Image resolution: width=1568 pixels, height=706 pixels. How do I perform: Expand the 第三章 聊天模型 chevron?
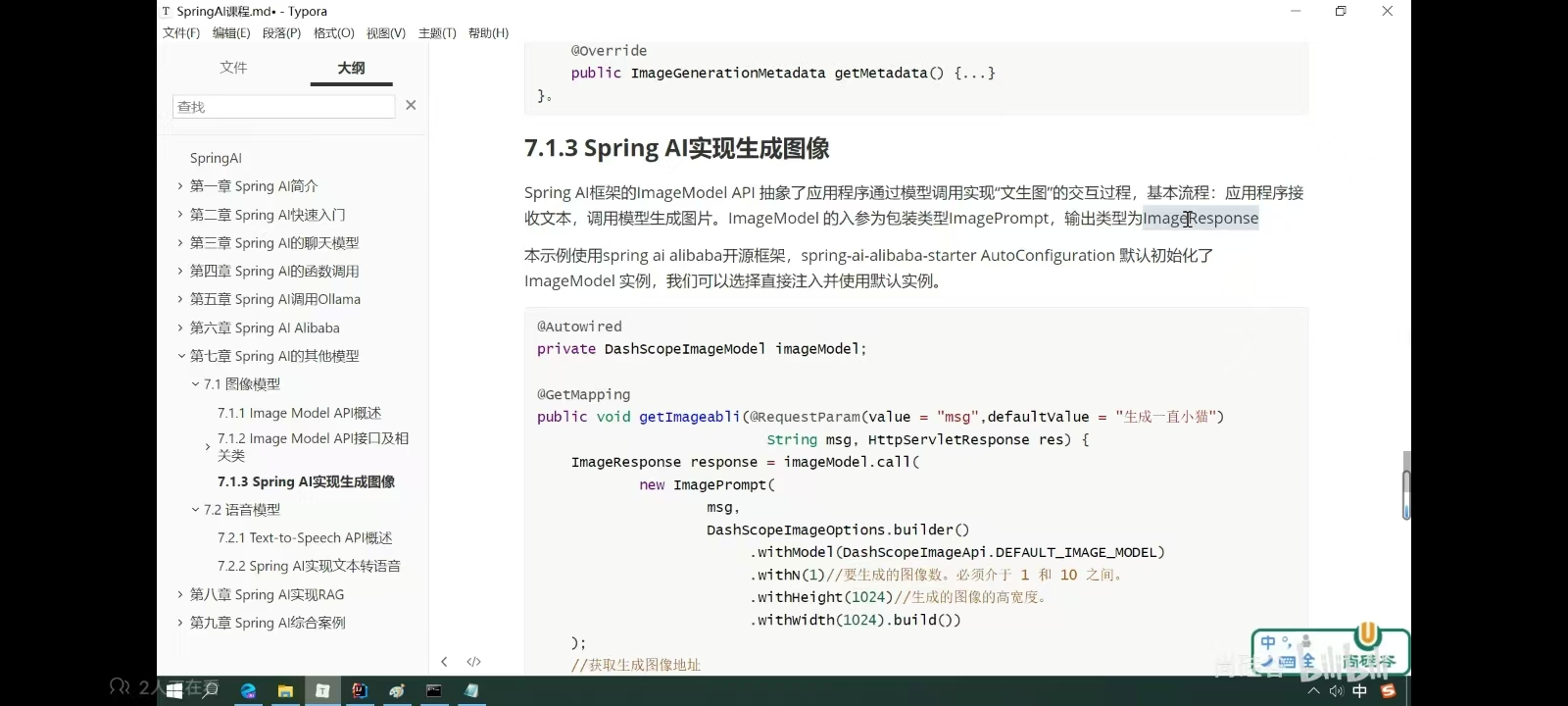click(180, 242)
